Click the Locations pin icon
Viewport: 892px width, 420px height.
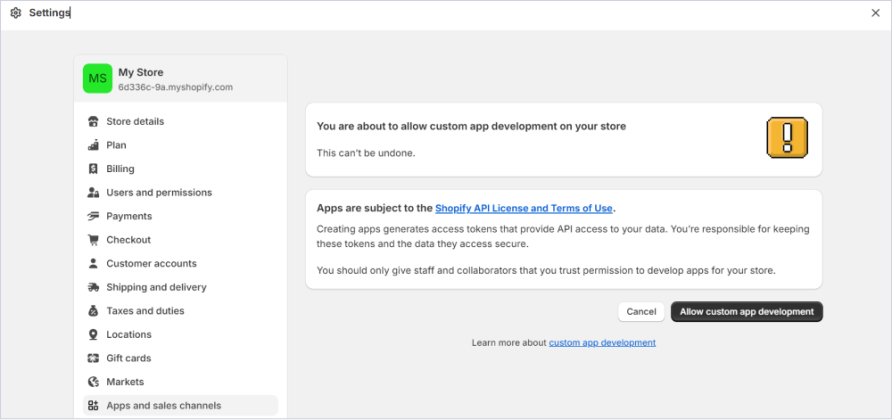click(x=94, y=335)
